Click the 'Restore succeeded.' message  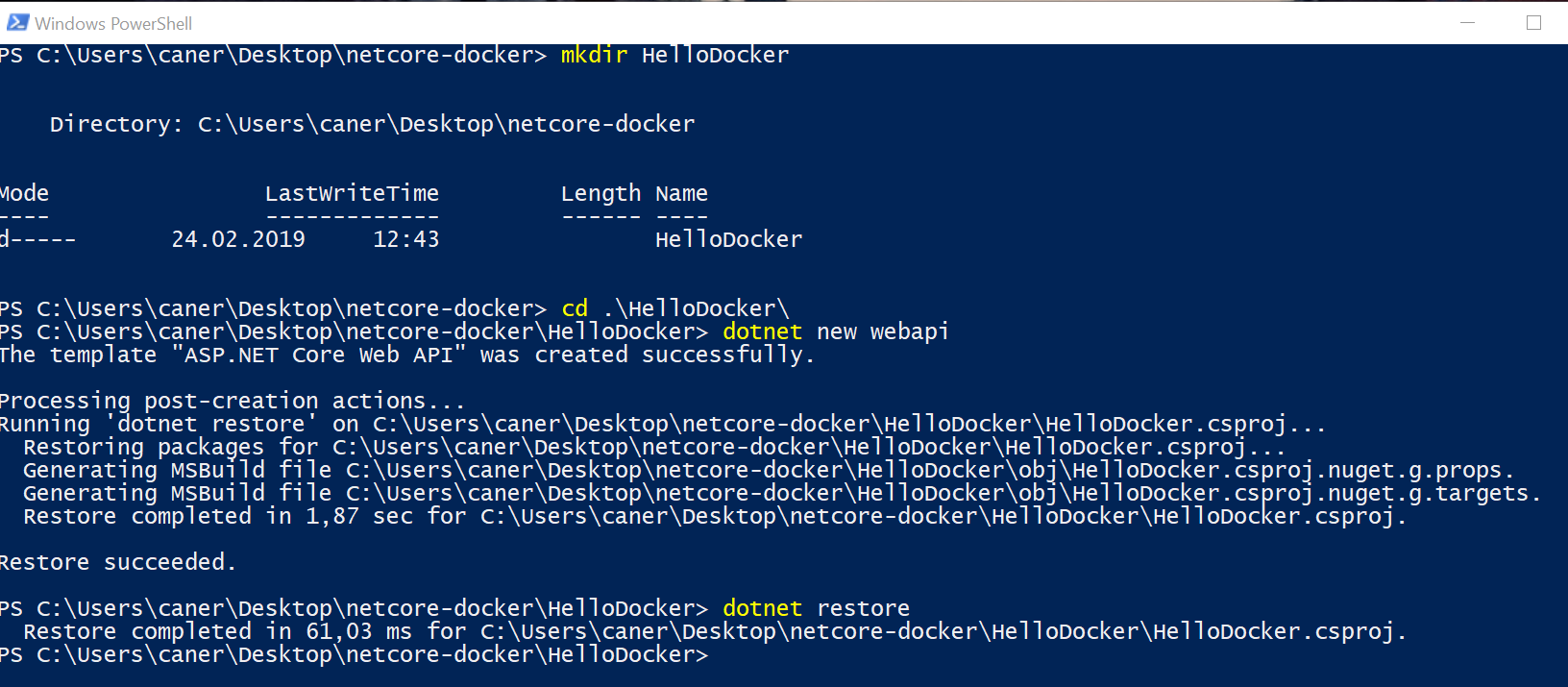pyautogui.click(x=118, y=562)
